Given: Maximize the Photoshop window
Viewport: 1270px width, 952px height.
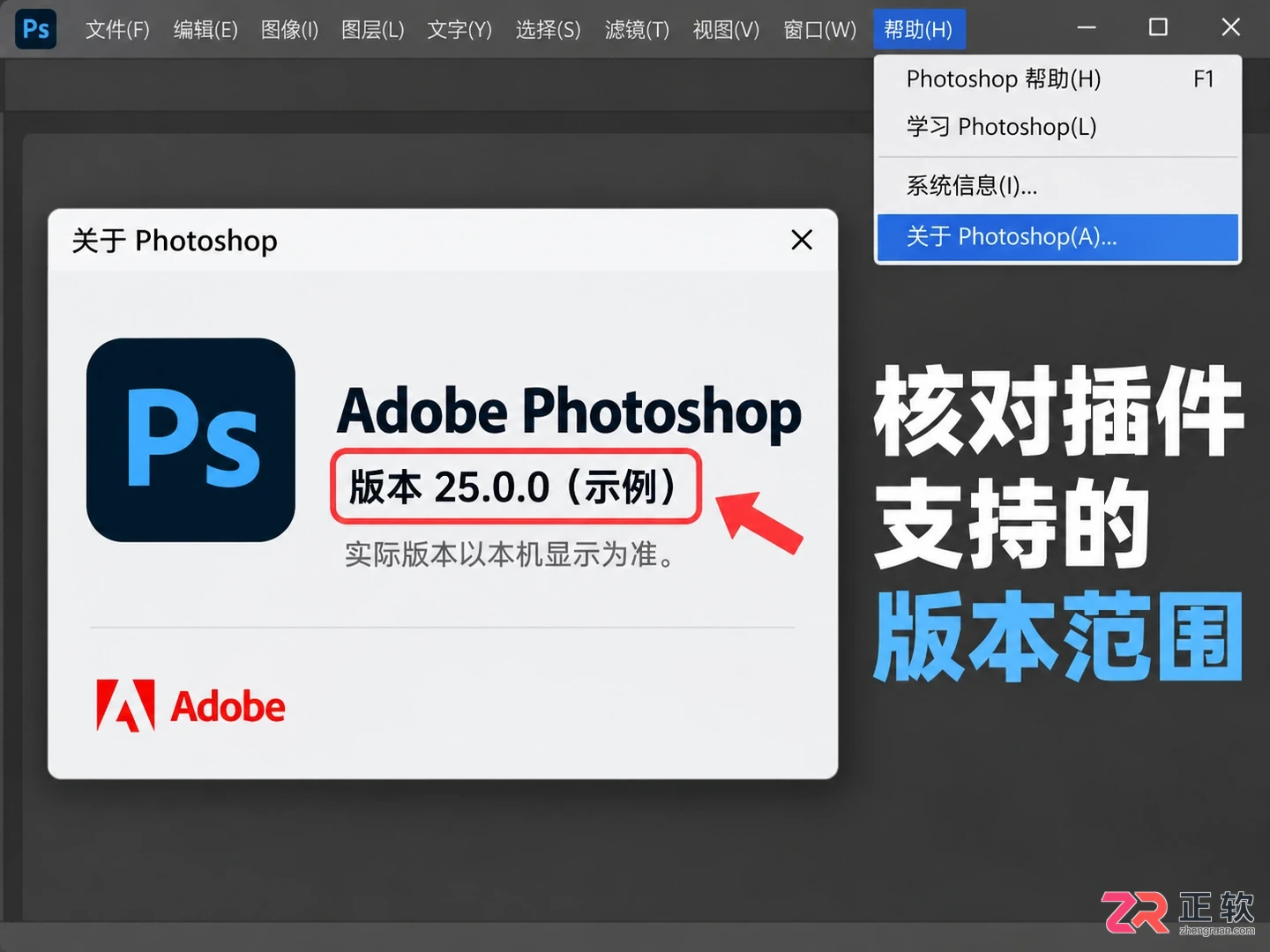Looking at the screenshot, I should click(x=1158, y=28).
